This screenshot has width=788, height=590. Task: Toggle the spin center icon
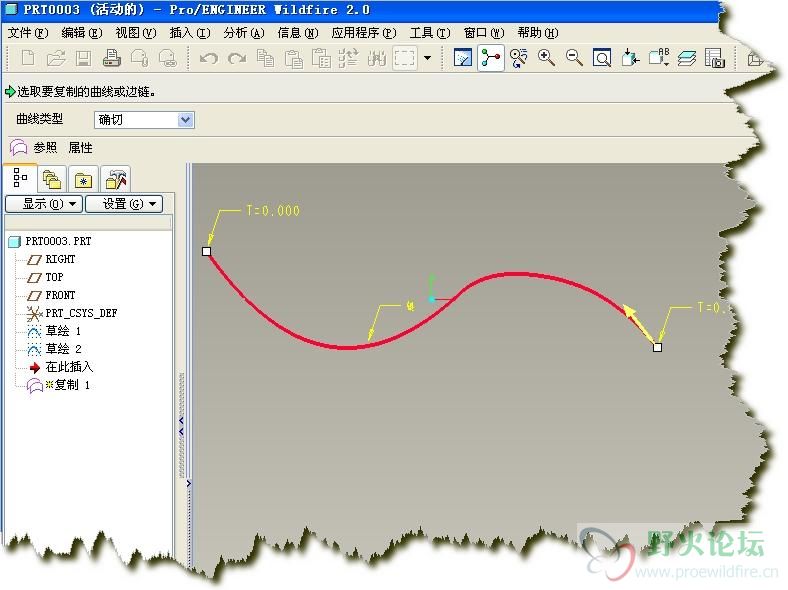[x=490, y=58]
